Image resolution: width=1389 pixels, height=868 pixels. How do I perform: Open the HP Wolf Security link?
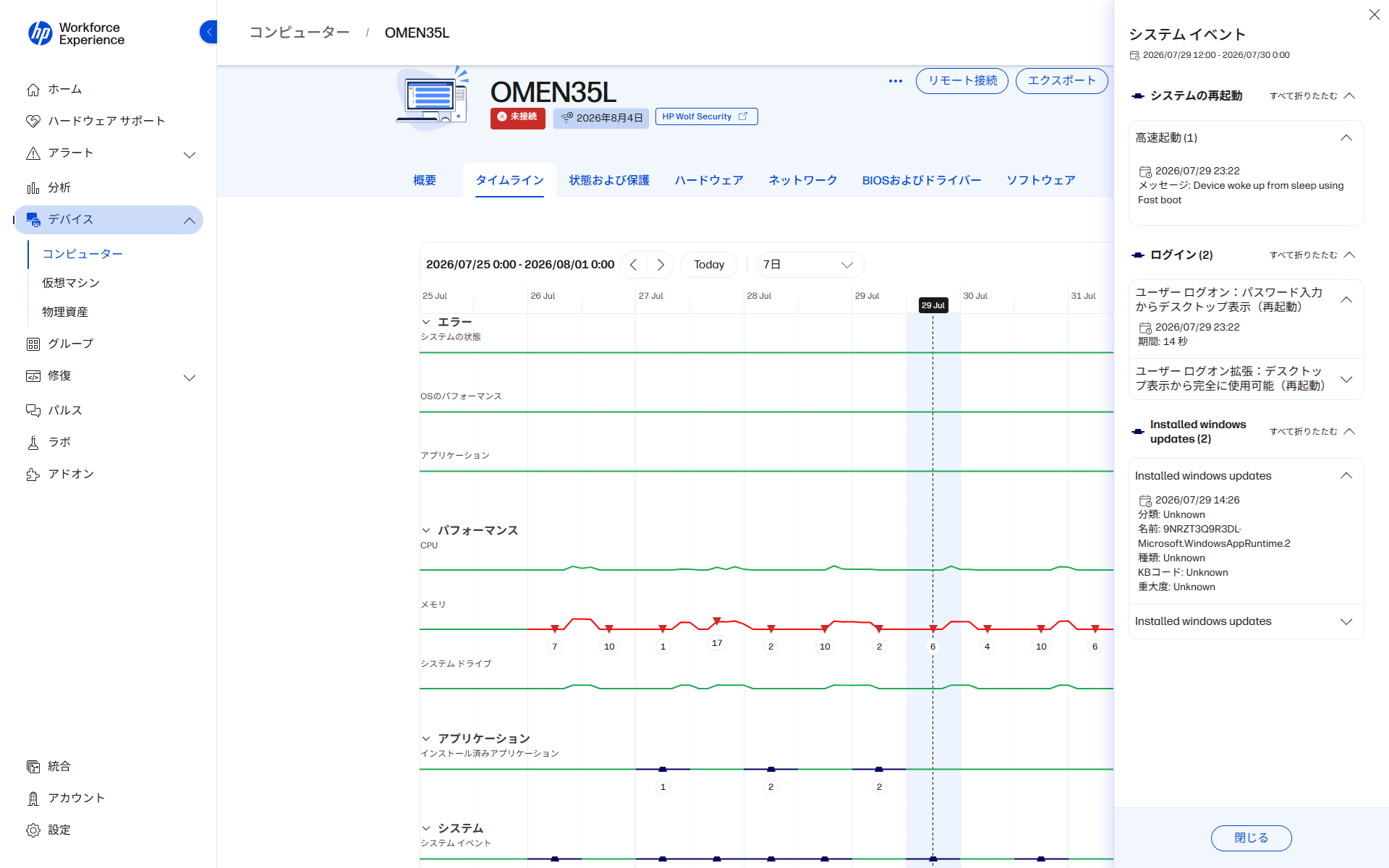[706, 116]
